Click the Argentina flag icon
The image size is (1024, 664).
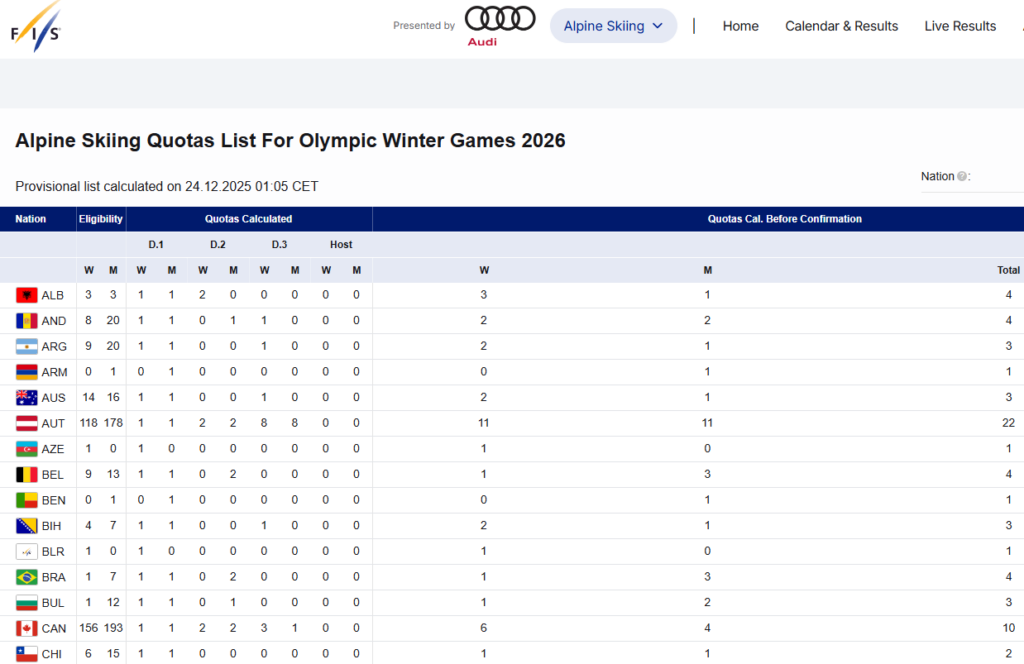pos(27,347)
